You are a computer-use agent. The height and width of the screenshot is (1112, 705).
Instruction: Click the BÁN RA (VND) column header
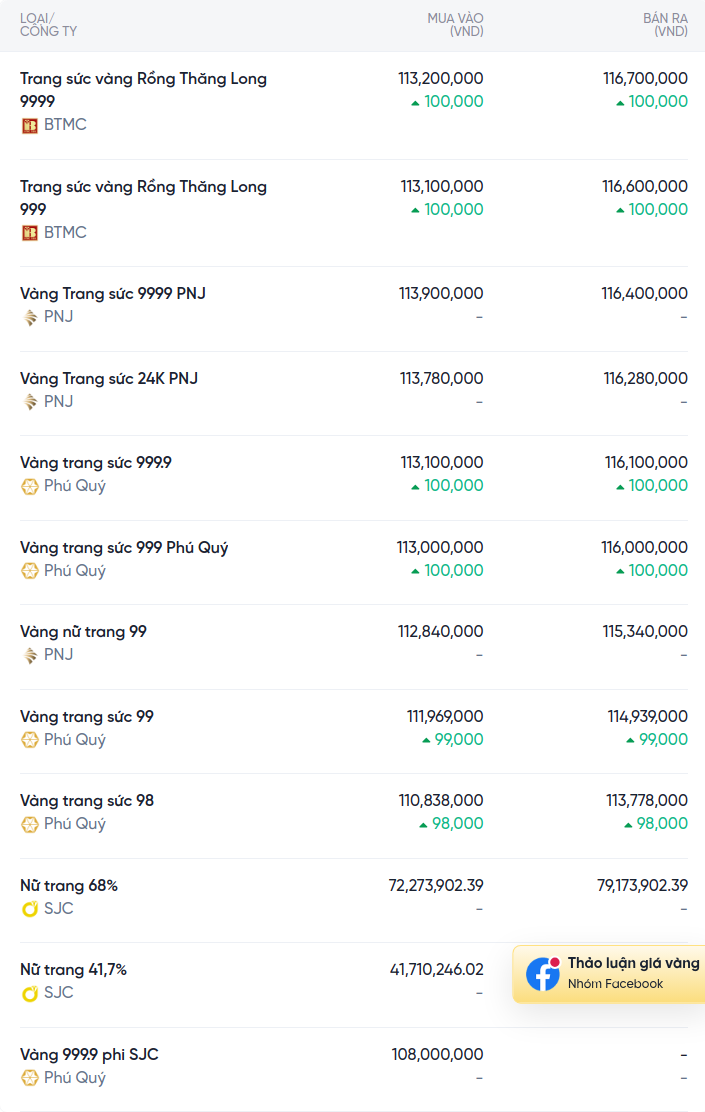coord(665,25)
